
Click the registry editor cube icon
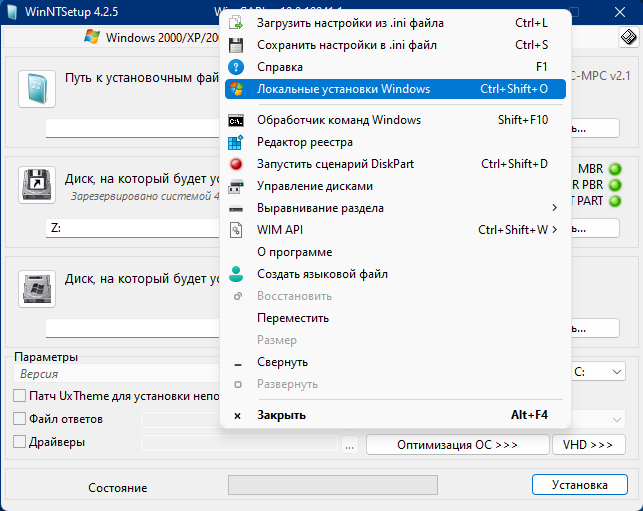point(236,142)
